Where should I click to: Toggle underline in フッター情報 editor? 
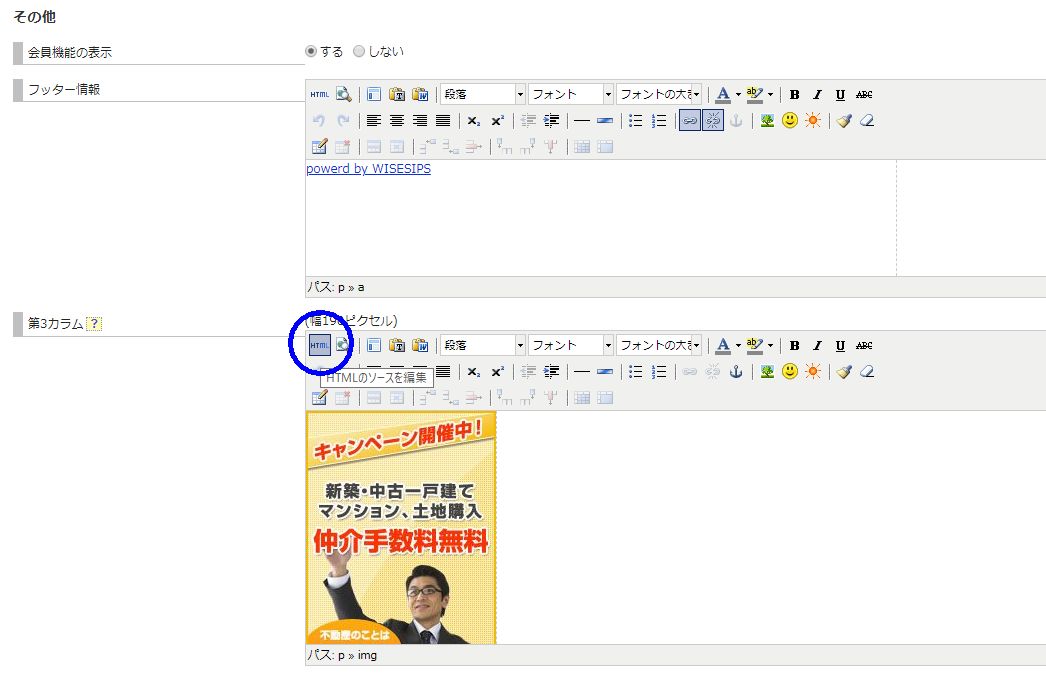coord(841,95)
